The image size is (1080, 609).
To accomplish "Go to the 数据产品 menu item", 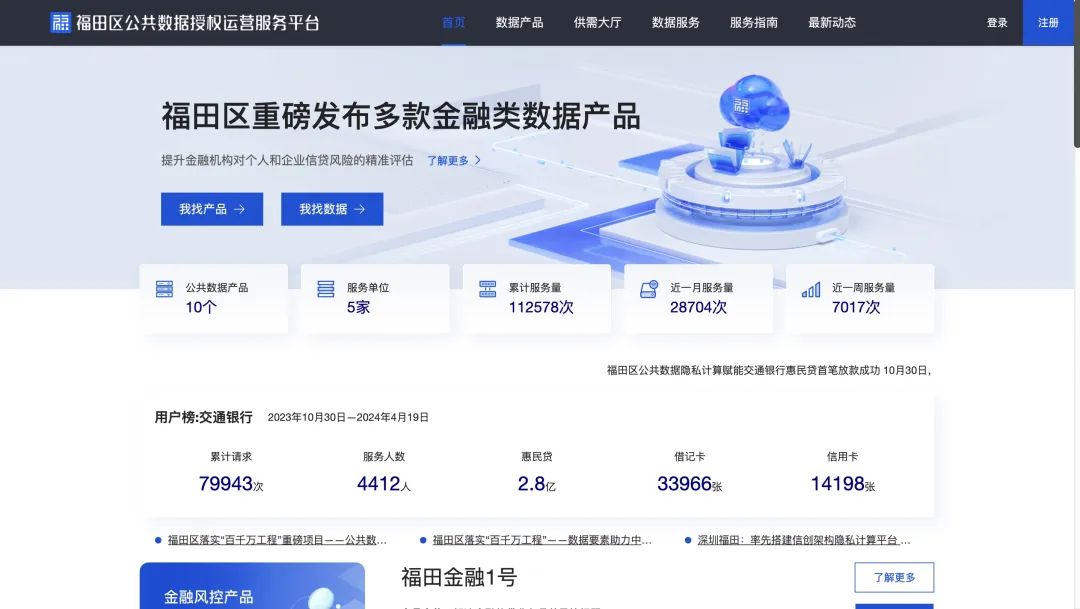I will pos(519,23).
